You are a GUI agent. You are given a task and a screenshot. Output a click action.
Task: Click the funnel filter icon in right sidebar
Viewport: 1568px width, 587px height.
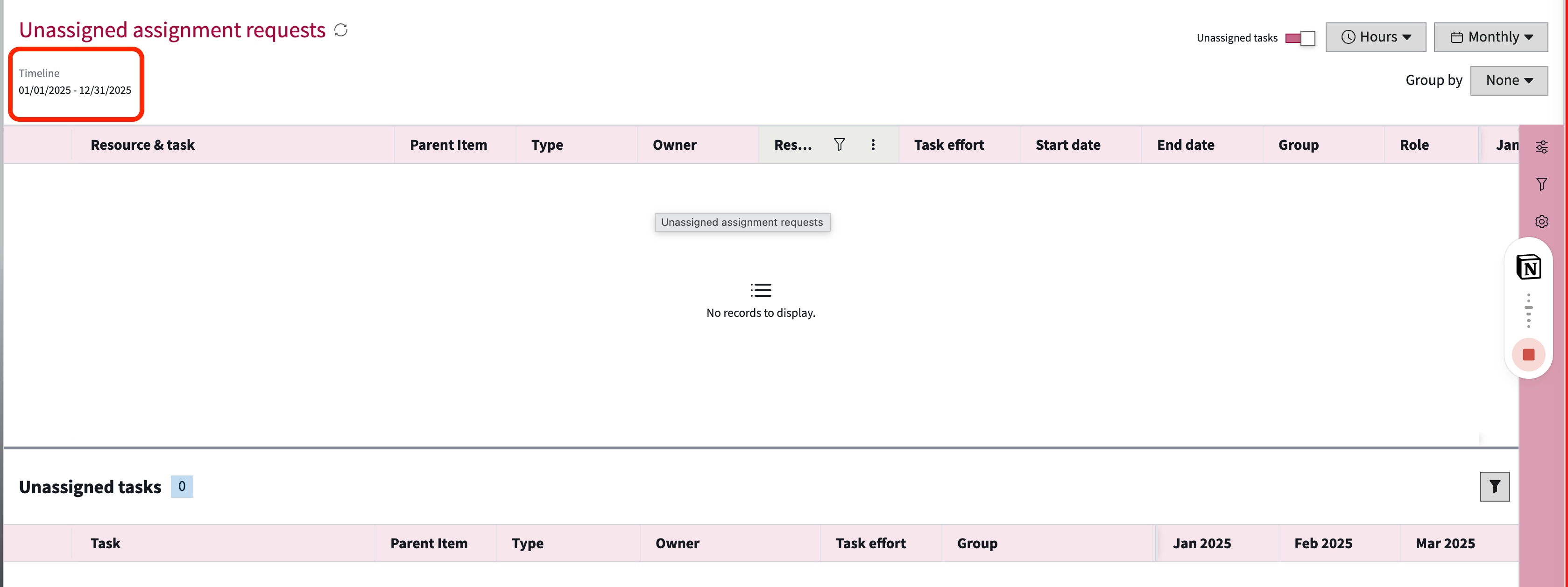coord(1541,184)
